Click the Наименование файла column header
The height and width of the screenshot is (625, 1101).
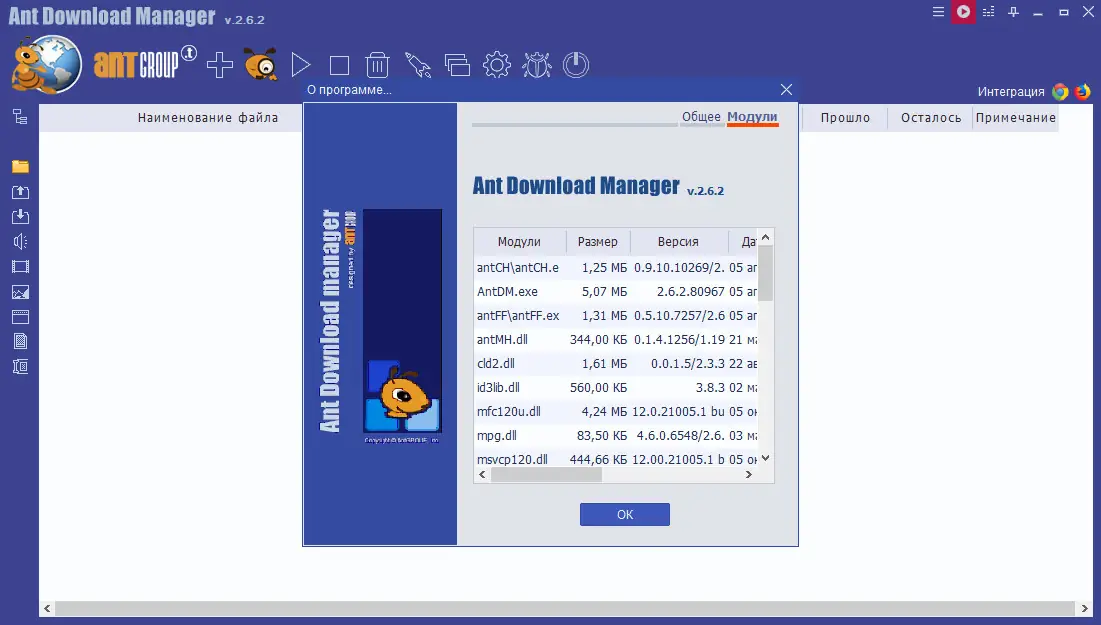(x=208, y=118)
